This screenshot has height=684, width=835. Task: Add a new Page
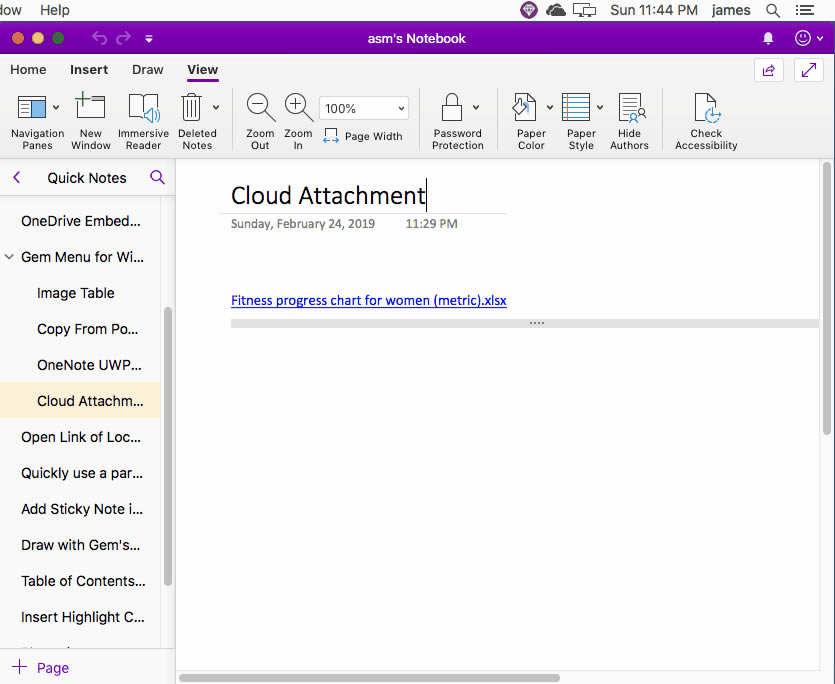coord(41,668)
